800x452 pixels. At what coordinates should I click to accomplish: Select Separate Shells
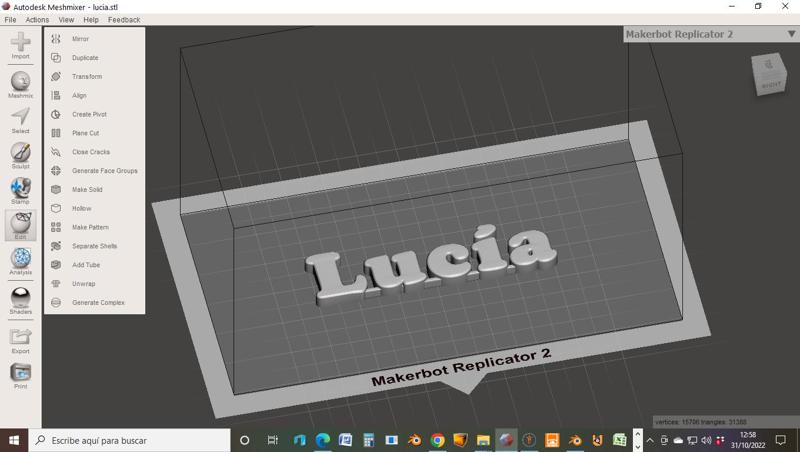(x=94, y=246)
